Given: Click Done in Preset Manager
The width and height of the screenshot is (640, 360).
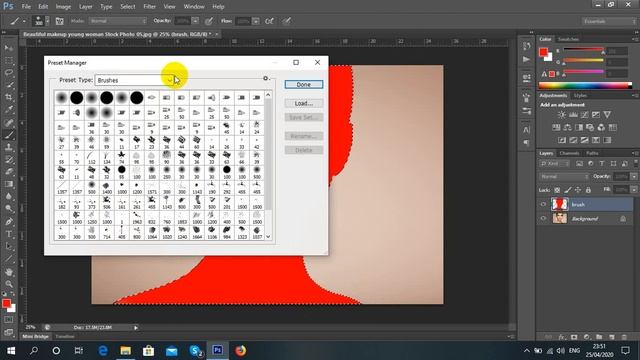Looking at the screenshot, I should (304, 84).
